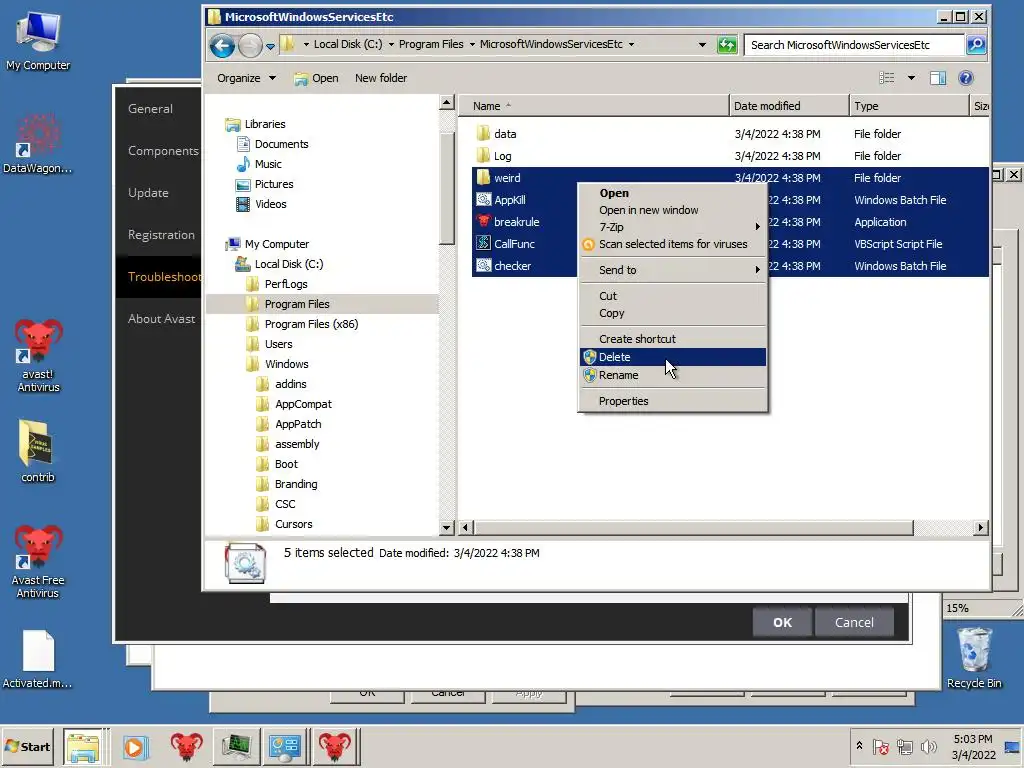The height and width of the screenshot is (768, 1024).
Task: Open the Windows Explorer taskbar icon
Action: click(83, 747)
